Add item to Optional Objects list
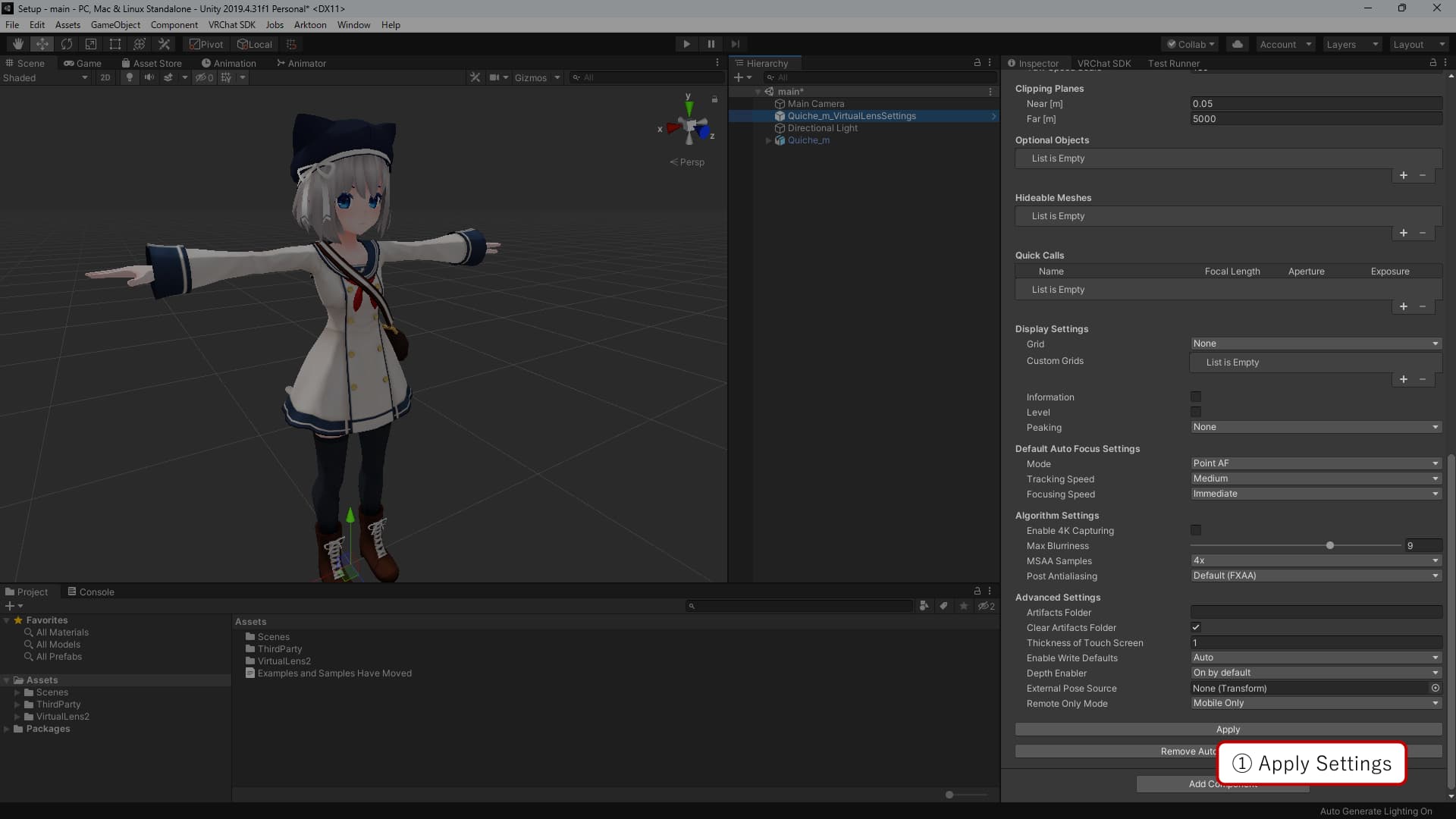Screen dimensions: 1456x819 coord(1404,175)
